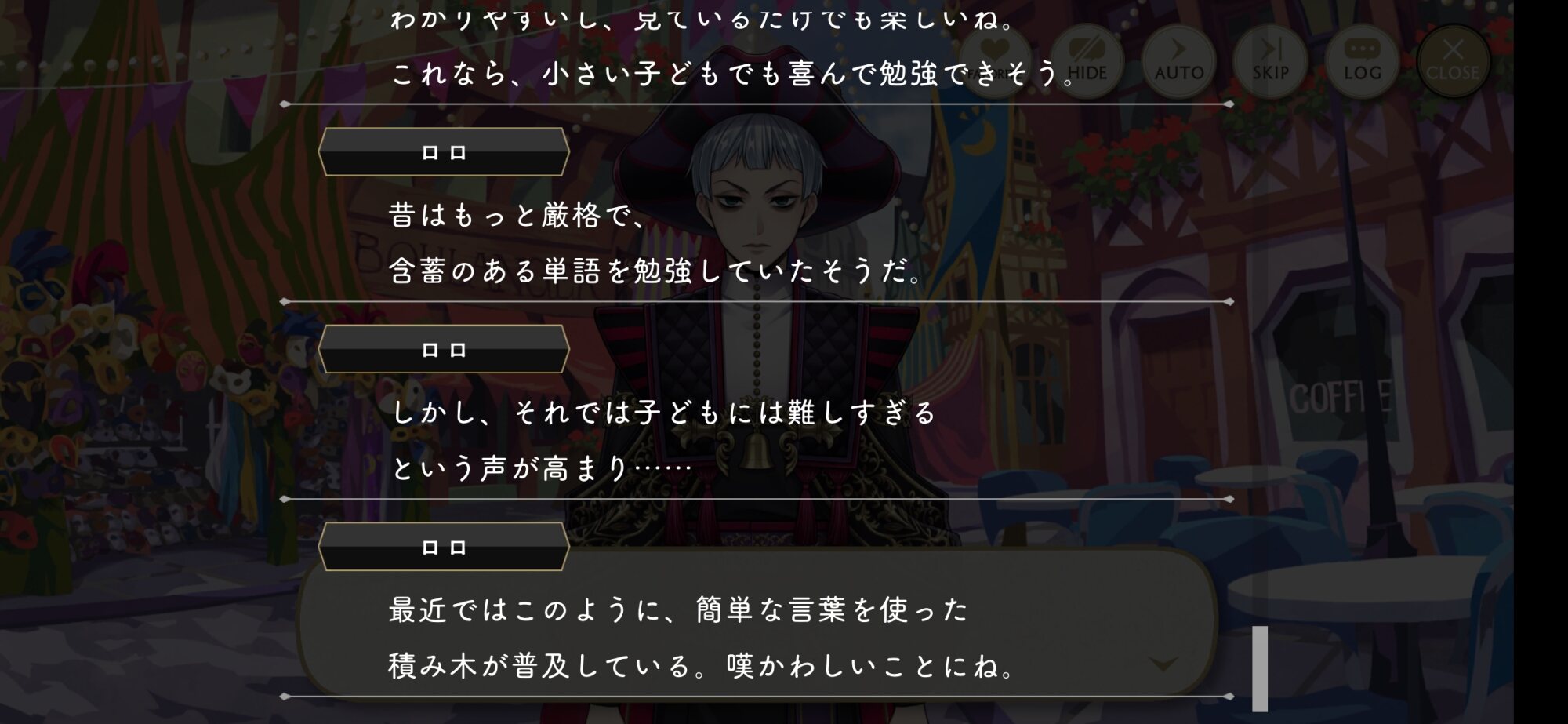Click the line 含蓄のある単語を勉強していたそうだ
The image size is (1568, 724).
coord(655,271)
